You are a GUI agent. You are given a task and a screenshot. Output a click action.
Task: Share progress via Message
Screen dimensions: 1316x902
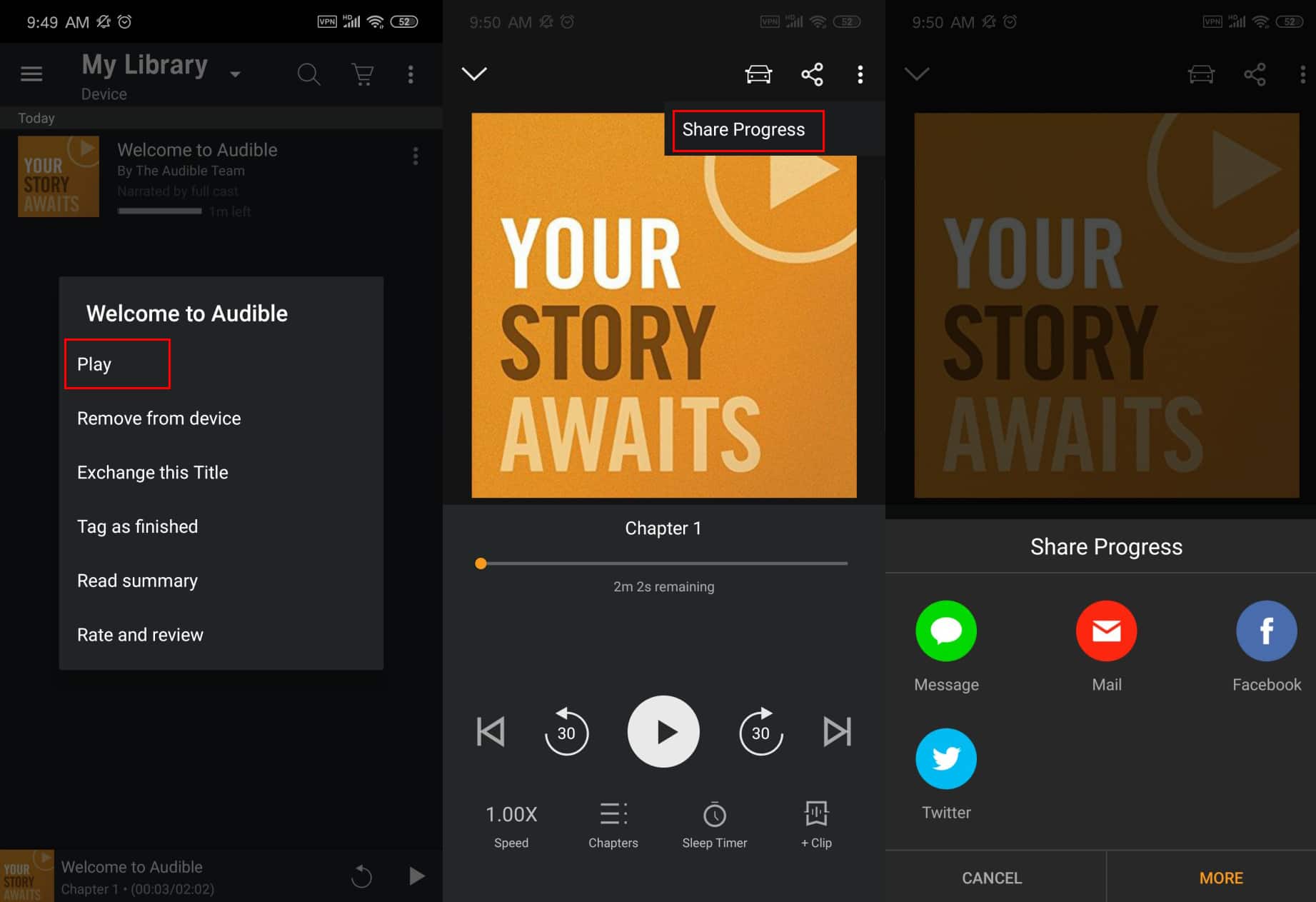[946, 646]
